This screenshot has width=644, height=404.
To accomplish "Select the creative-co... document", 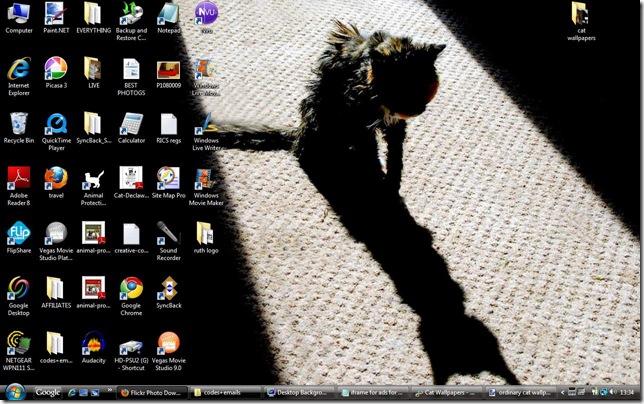I will click(x=131, y=238).
